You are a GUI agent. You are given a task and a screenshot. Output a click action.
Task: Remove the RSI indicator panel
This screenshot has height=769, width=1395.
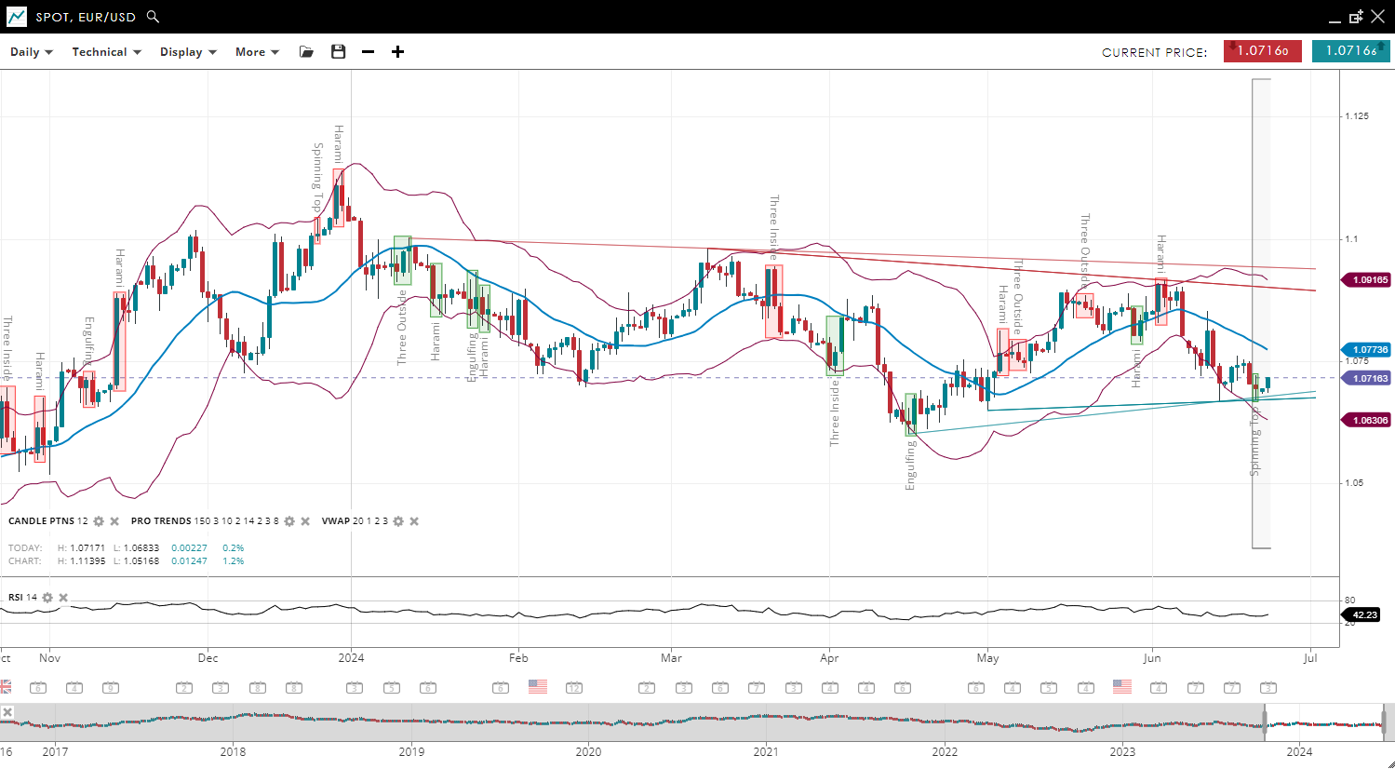(x=63, y=598)
